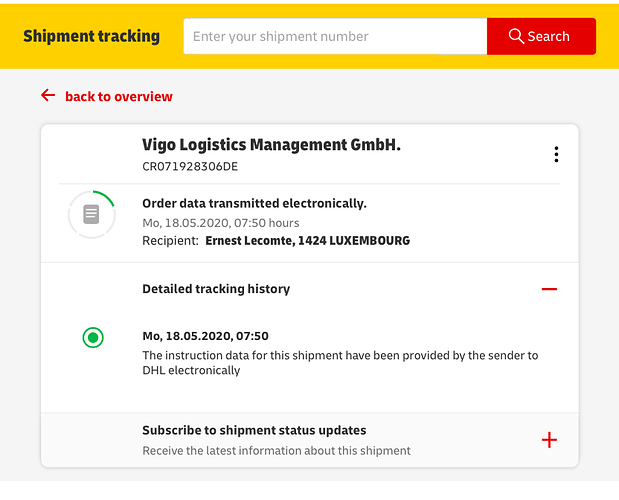Collapse the Detailed tracking history section
The height and width of the screenshot is (500, 619).
[x=549, y=289]
